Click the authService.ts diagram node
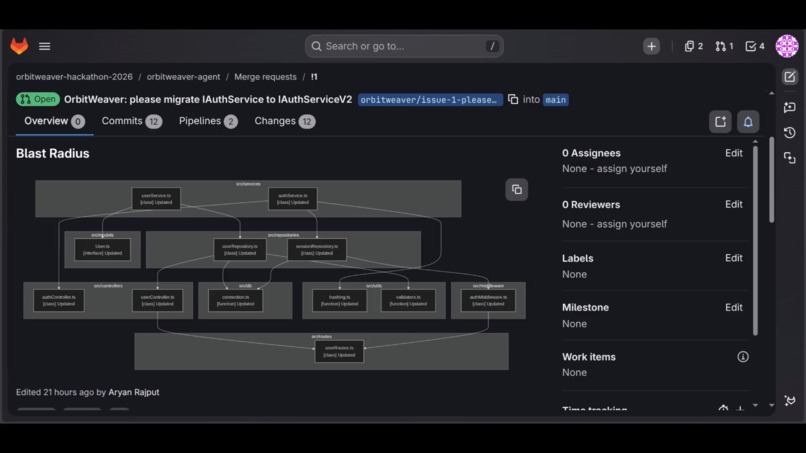Image resolution: width=806 pixels, height=453 pixels. tap(293, 199)
